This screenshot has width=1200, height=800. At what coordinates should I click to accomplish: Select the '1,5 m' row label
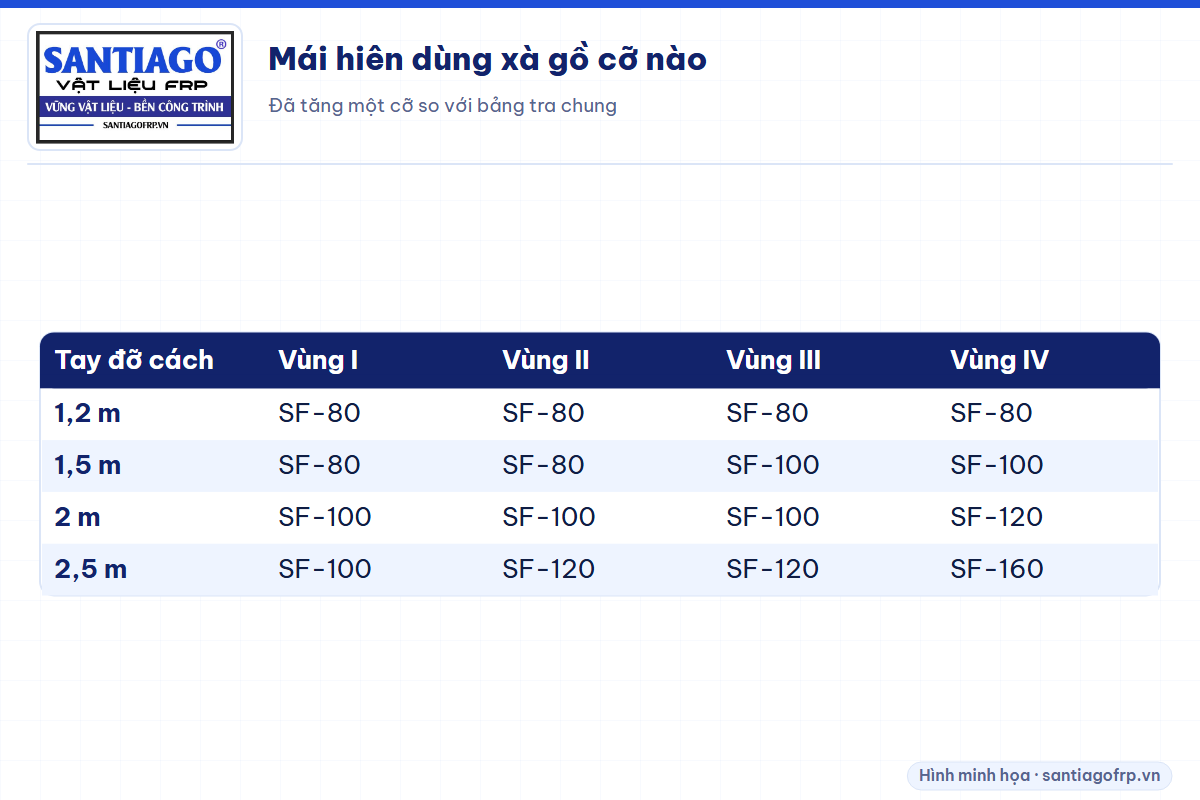[88, 465]
